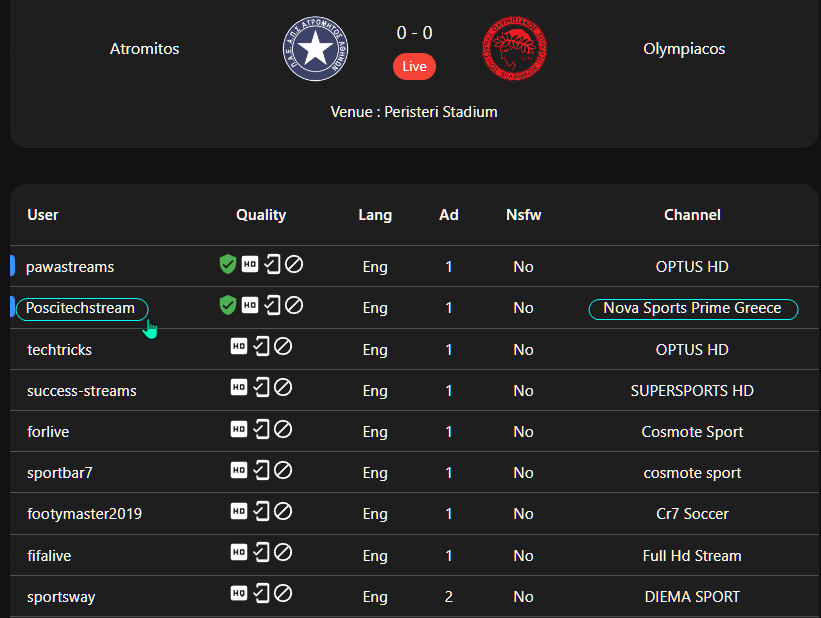Image resolution: width=821 pixels, height=618 pixels.
Task: Select Cosmote Sport channel for forlive
Action: pos(692,432)
